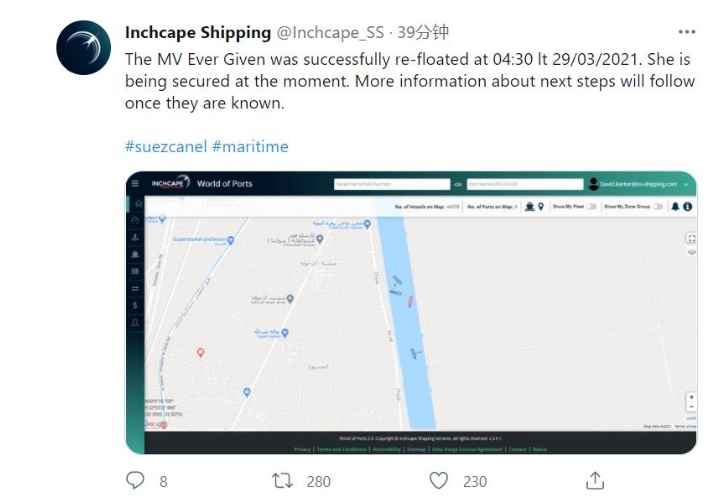
Task: Select the red location pin on map
Action: click(200, 352)
